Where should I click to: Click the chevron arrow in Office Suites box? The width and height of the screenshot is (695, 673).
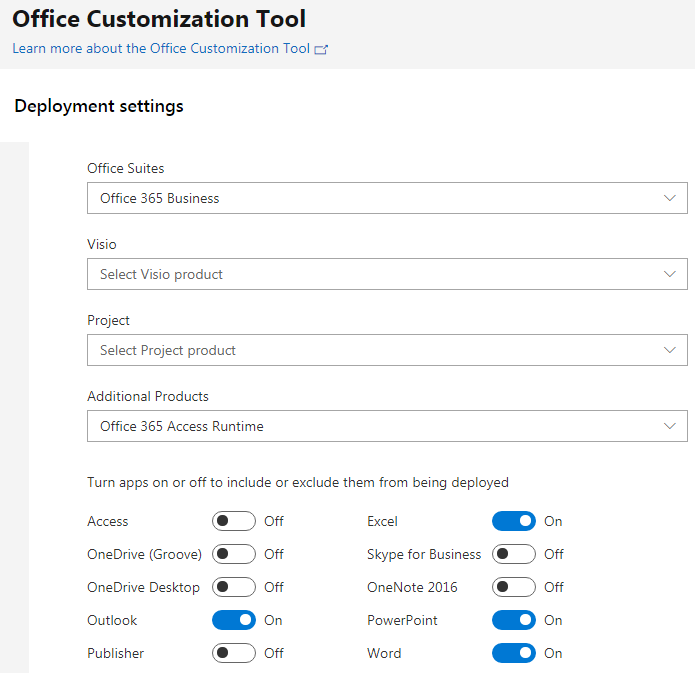click(x=670, y=198)
